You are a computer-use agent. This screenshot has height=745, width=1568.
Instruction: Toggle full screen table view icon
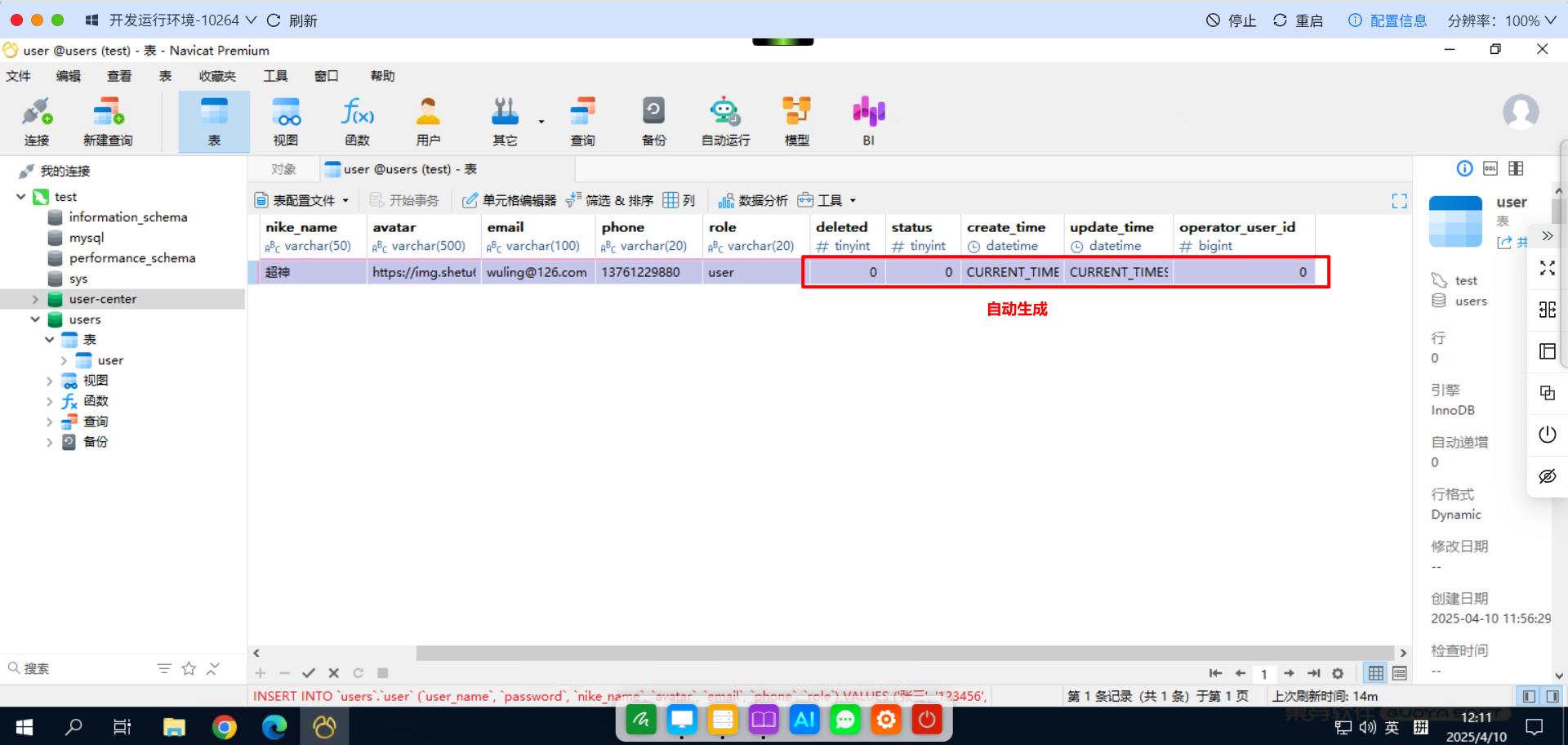click(x=1399, y=201)
